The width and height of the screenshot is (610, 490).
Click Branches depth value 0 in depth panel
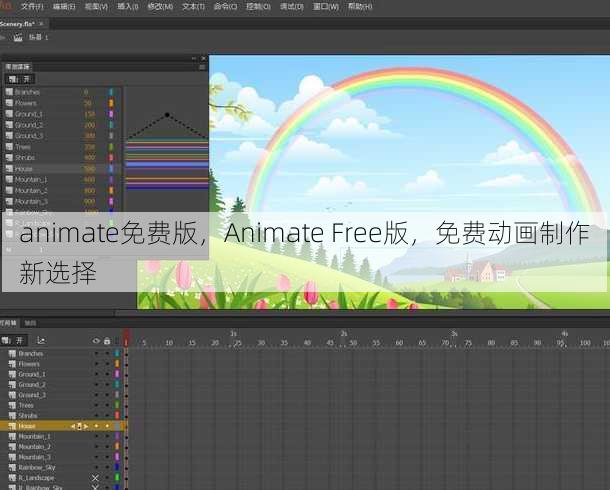(x=86, y=92)
